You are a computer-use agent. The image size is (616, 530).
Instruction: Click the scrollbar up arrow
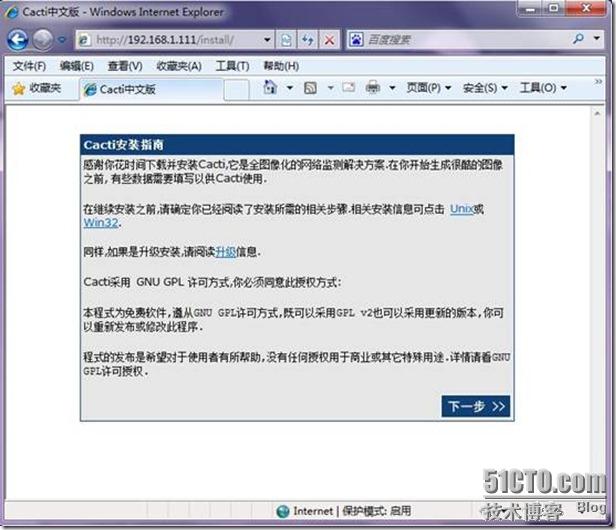597,114
